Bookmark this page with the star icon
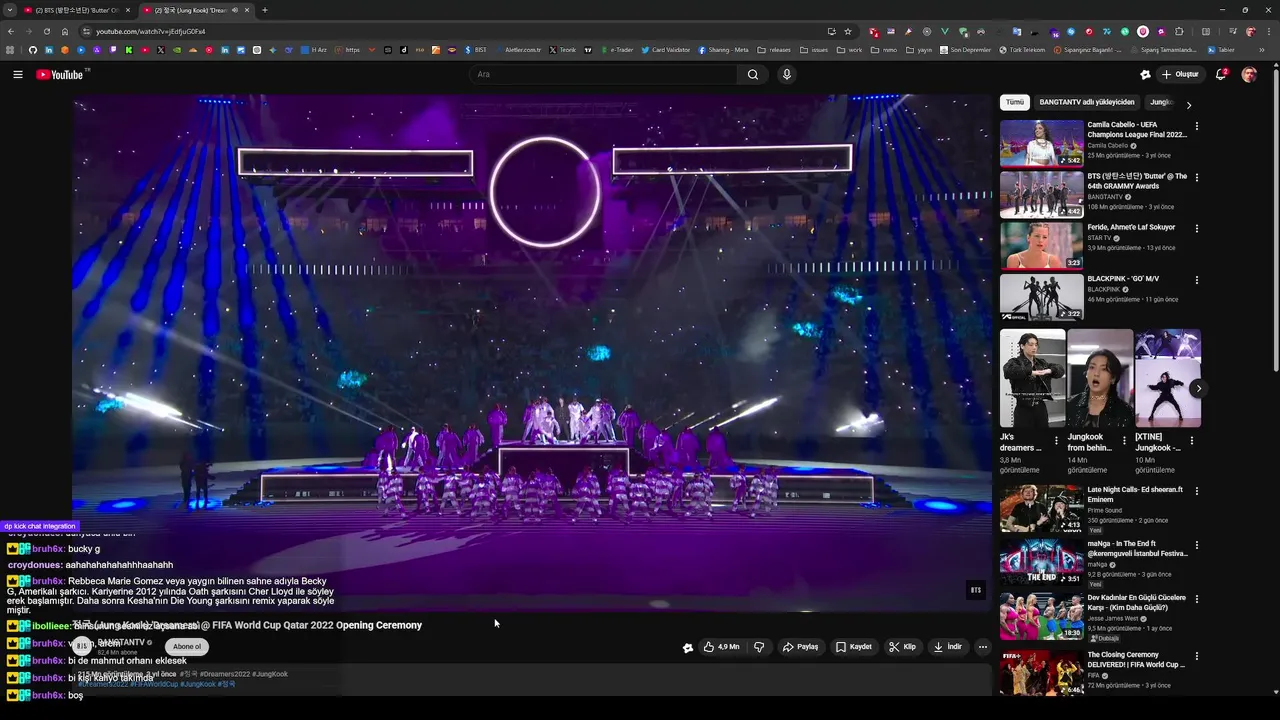The image size is (1280, 720). pos(848,31)
